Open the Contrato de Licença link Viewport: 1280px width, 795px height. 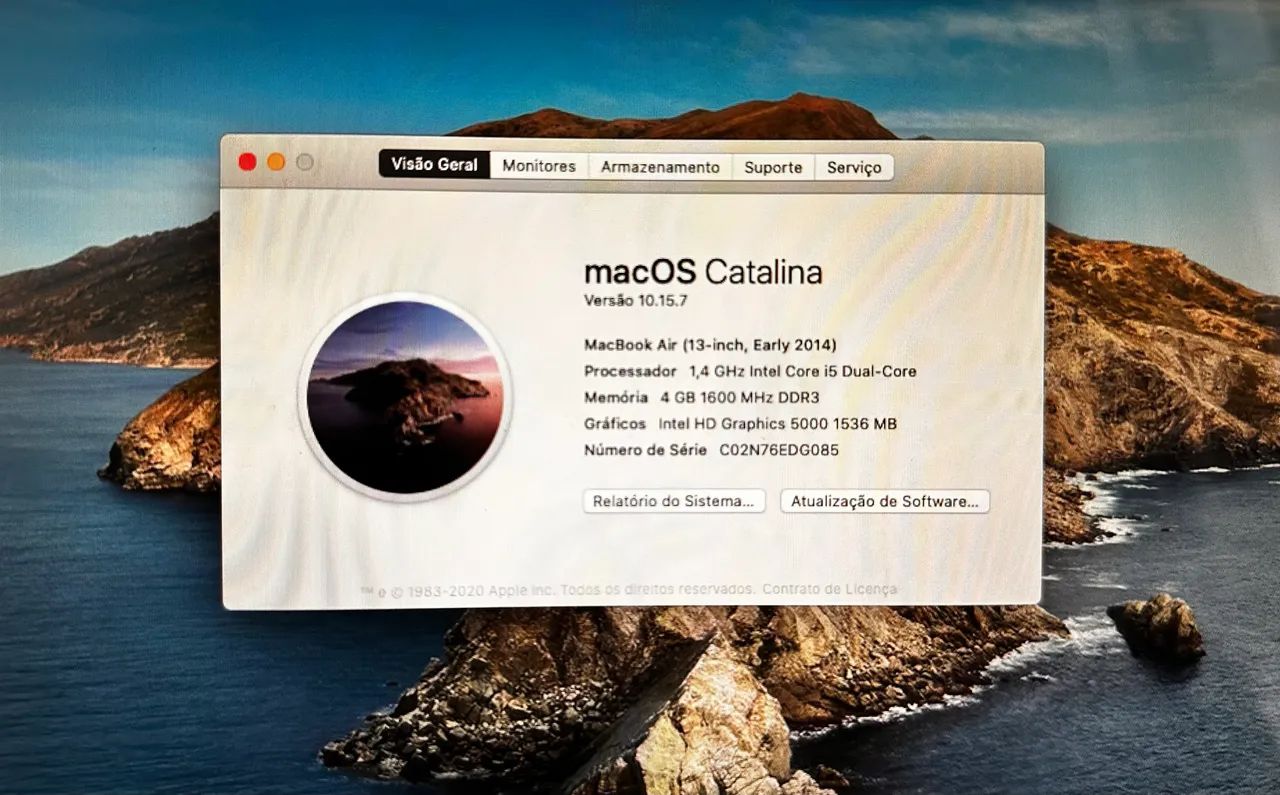[x=830, y=589]
